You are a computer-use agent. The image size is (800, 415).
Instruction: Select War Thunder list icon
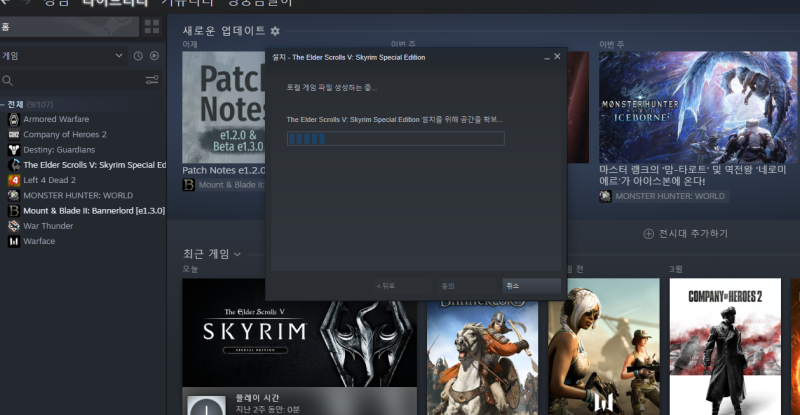tap(14, 226)
